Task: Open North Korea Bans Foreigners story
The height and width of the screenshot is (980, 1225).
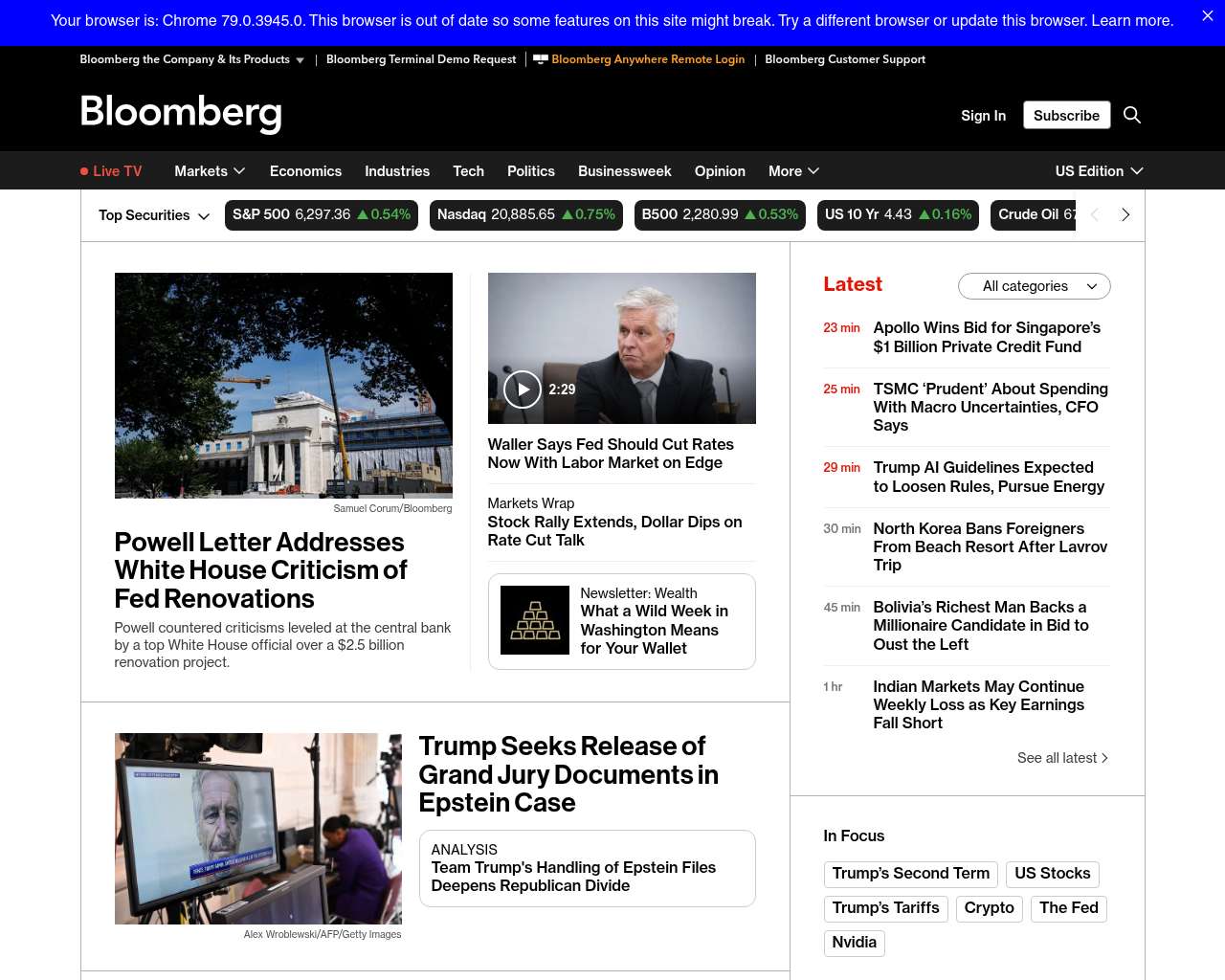Action: [x=991, y=546]
